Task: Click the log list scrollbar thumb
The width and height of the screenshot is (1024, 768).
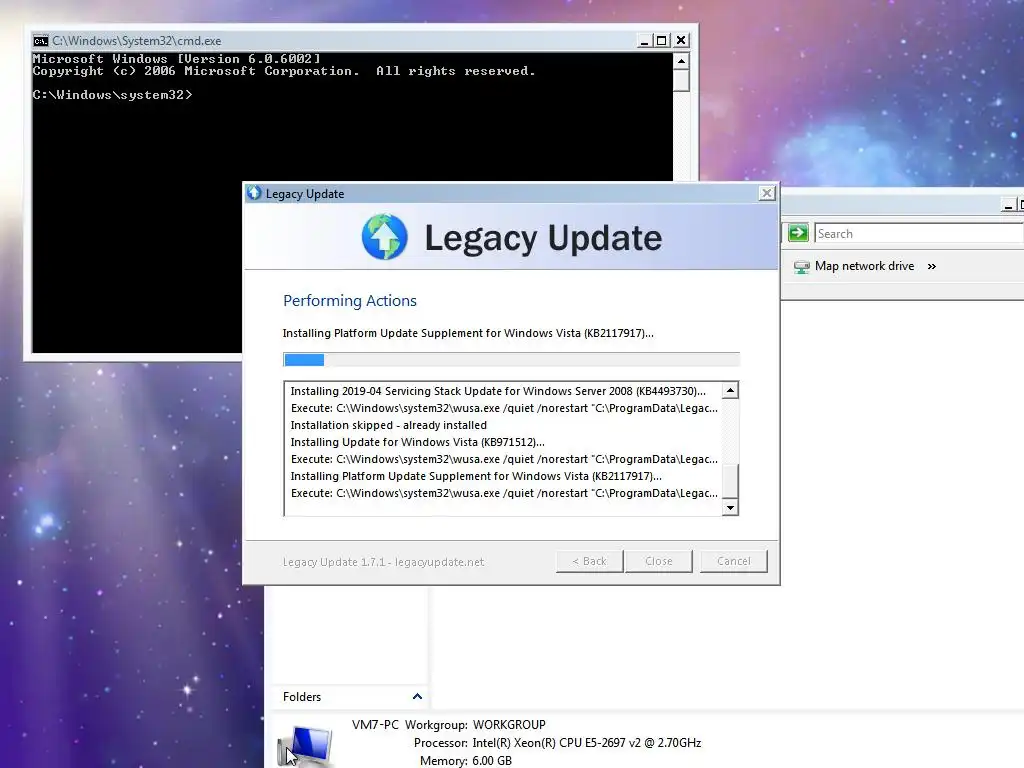Action: (730, 481)
